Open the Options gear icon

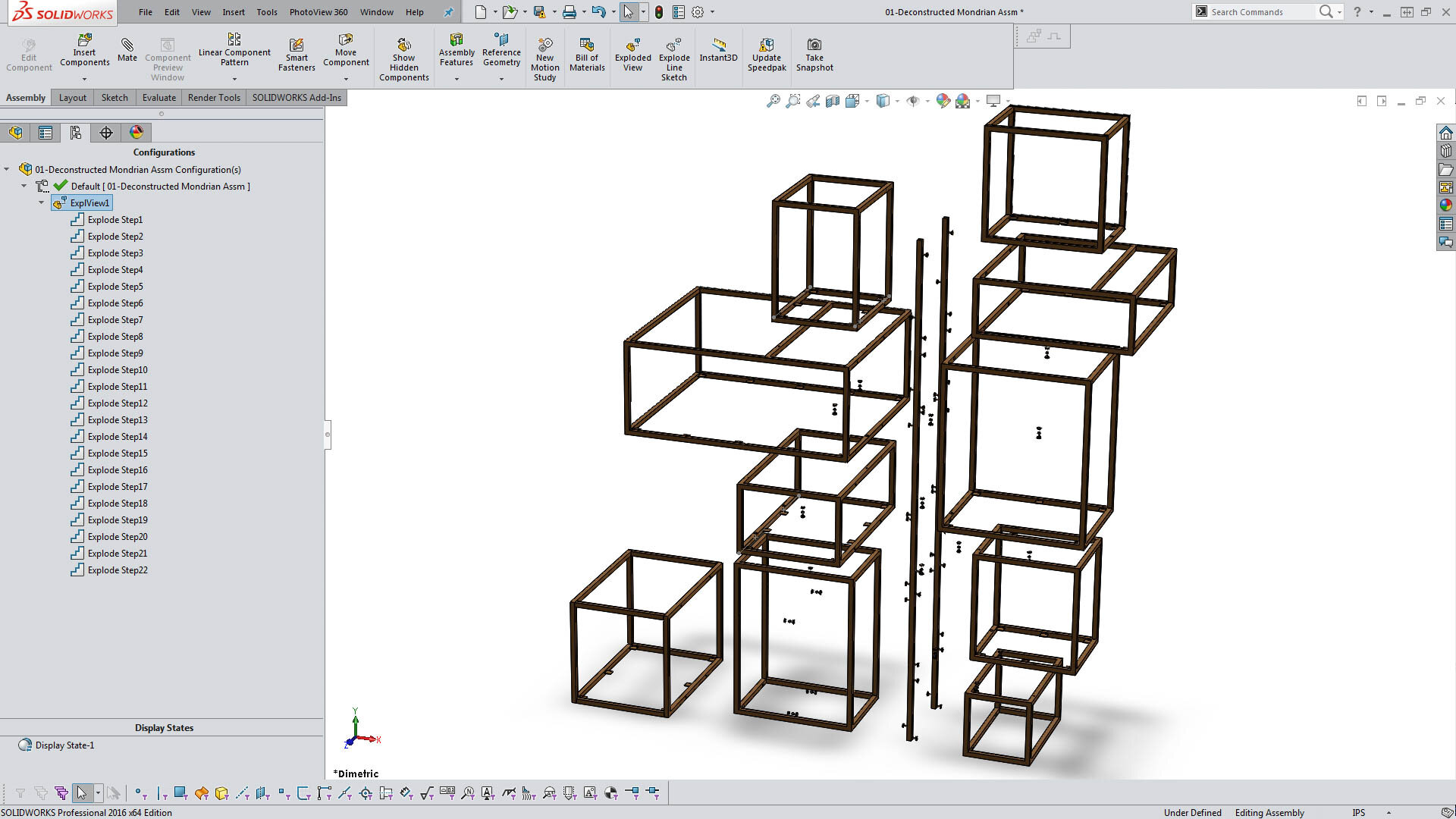point(698,12)
